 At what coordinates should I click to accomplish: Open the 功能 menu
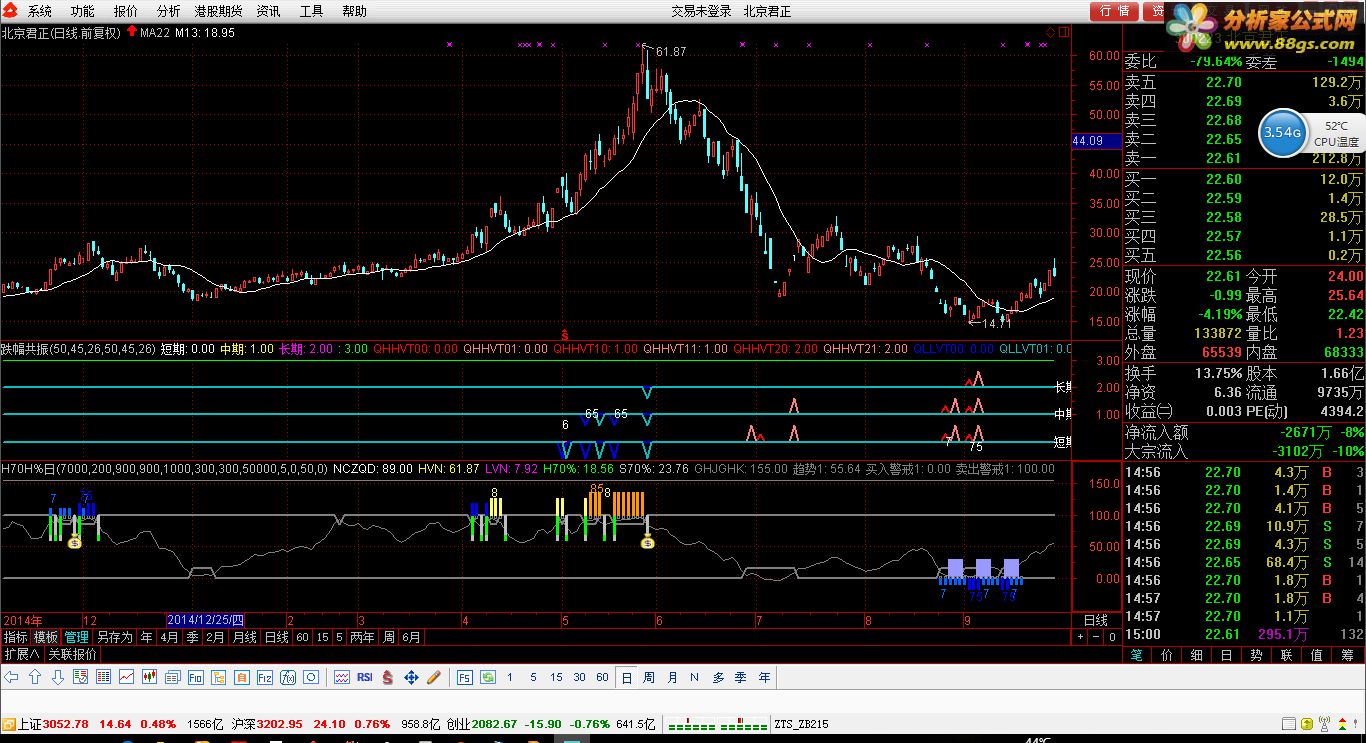coord(83,11)
